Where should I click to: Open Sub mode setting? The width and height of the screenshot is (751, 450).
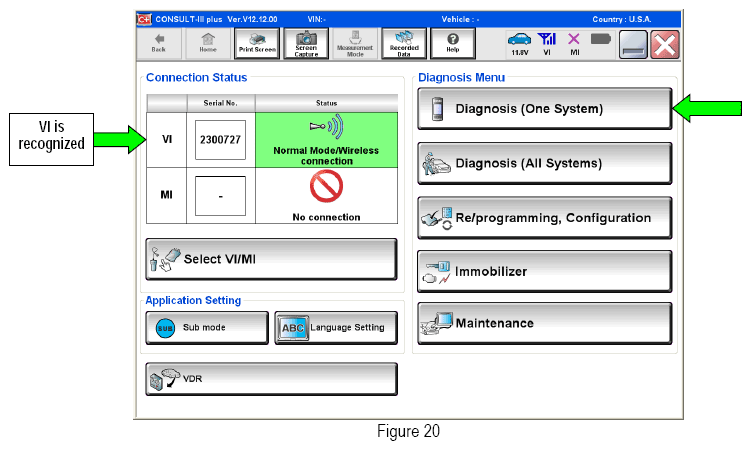tap(207, 328)
